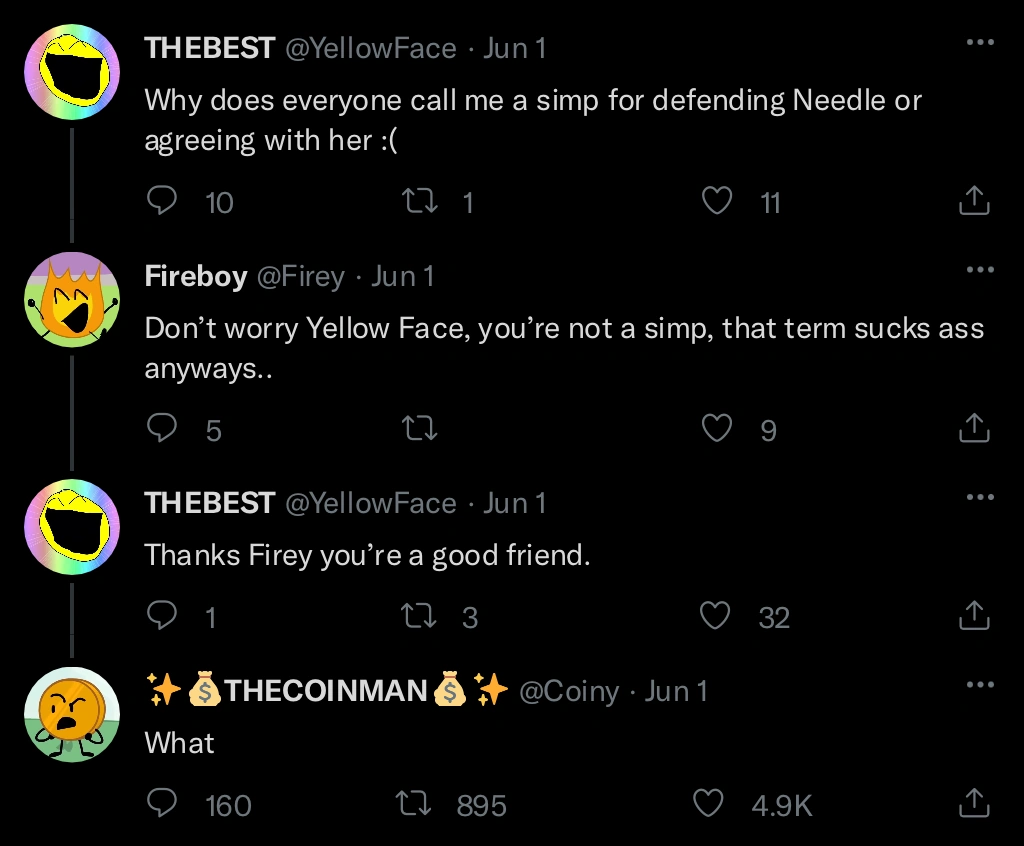The height and width of the screenshot is (846, 1024).
Task: Share Fireboy's reply tweet
Action: [974, 427]
